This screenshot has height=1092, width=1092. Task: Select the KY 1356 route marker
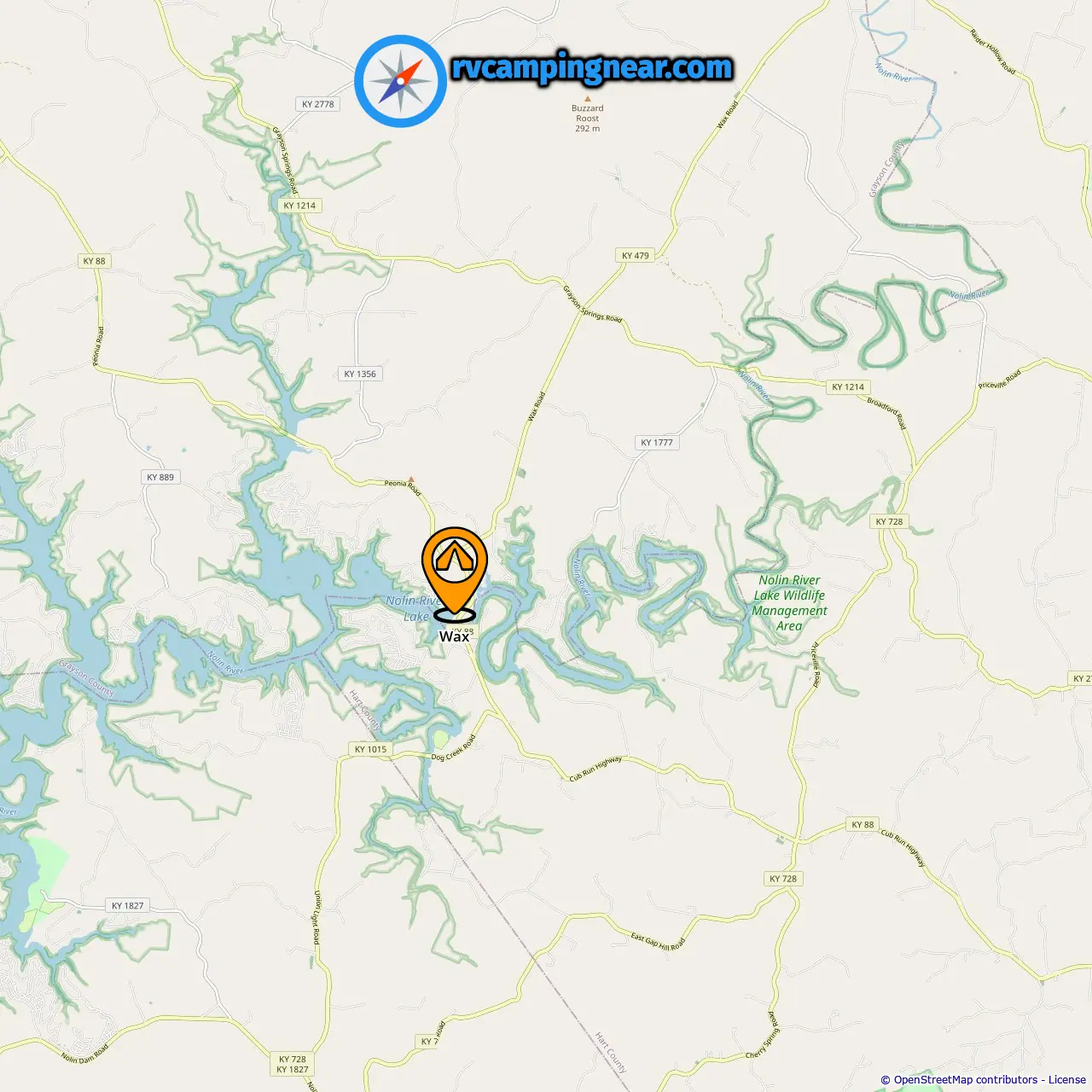point(360,374)
